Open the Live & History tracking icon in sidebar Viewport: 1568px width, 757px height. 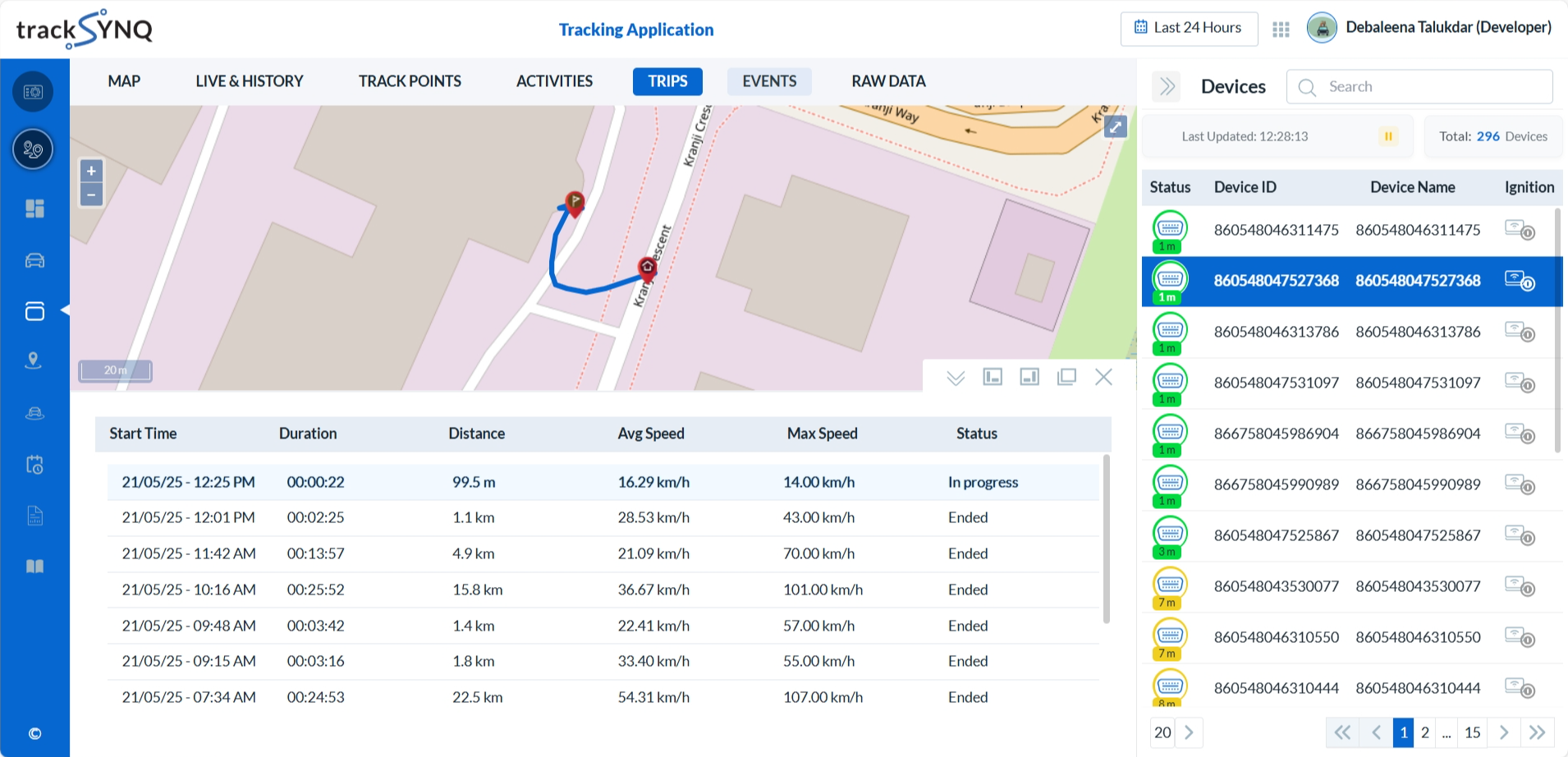click(x=33, y=149)
